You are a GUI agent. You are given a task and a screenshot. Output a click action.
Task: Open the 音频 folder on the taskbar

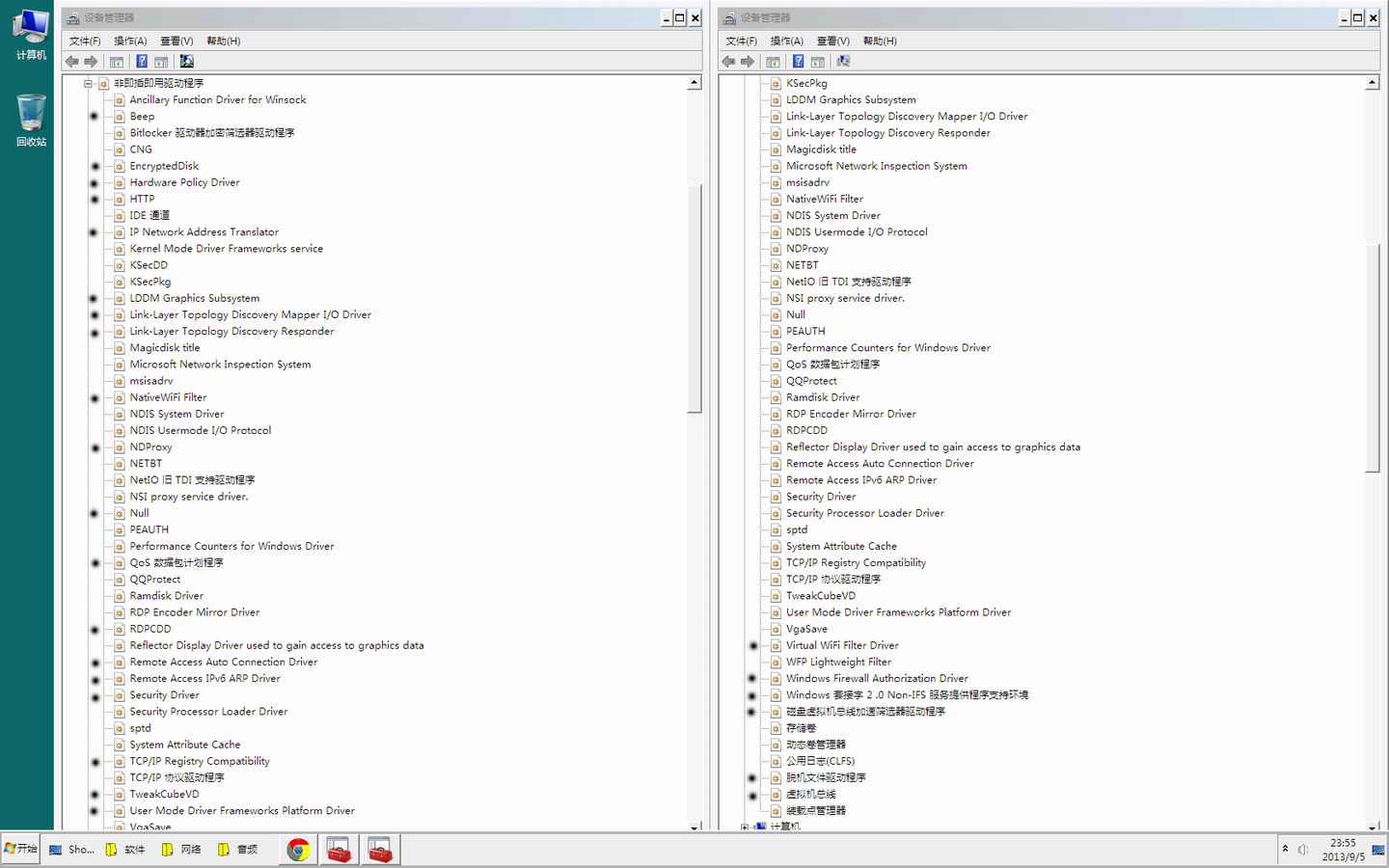pyautogui.click(x=237, y=850)
